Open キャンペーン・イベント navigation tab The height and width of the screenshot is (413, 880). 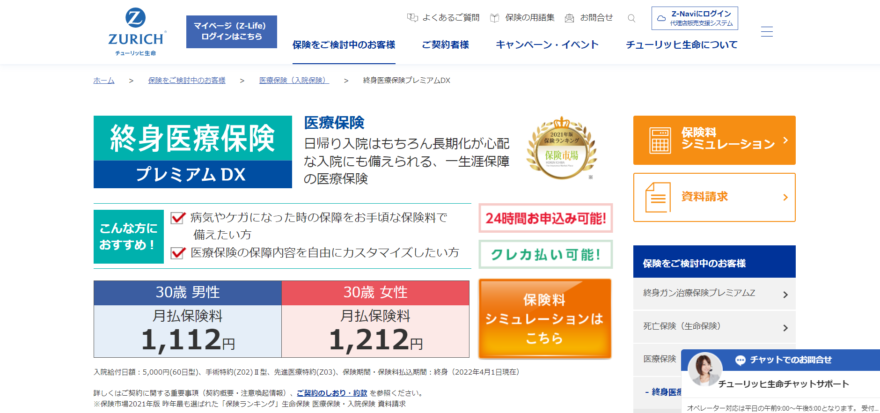click(547, 45)
